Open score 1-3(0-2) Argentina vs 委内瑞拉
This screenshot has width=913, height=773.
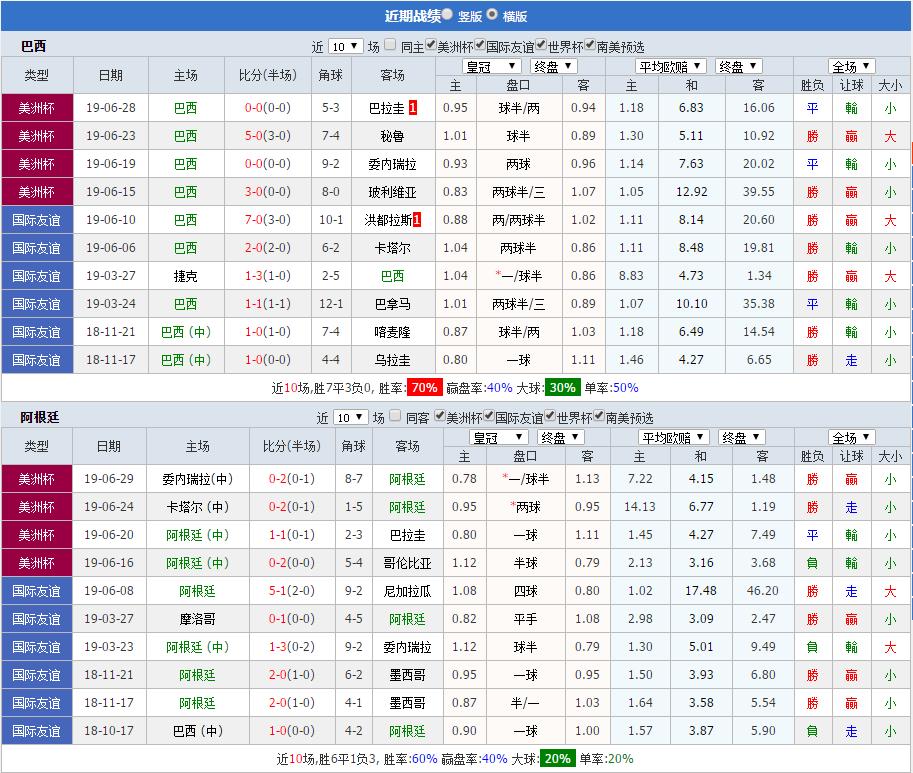point(292,647)
